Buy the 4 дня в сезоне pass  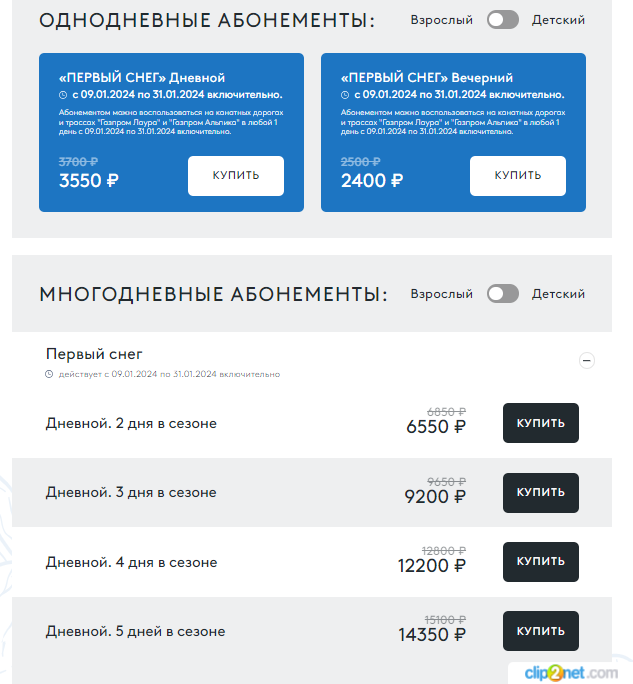click(541, 561)
